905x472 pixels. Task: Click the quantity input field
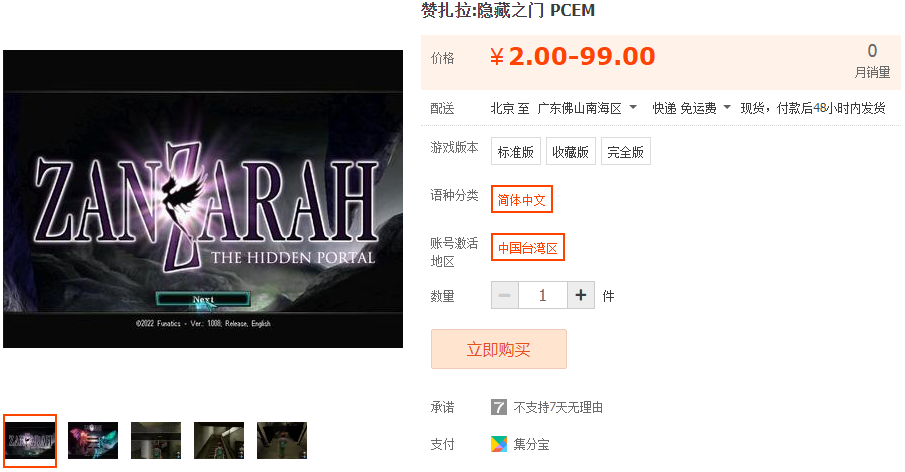coord(543,295)
